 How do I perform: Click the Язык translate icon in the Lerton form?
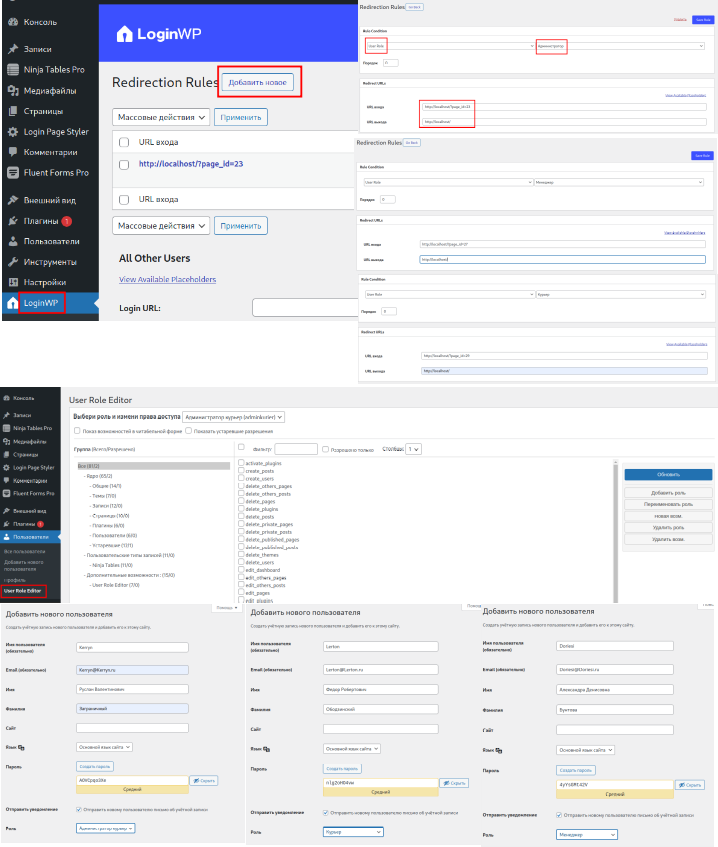pyautogui.click(x=266, y=749)
